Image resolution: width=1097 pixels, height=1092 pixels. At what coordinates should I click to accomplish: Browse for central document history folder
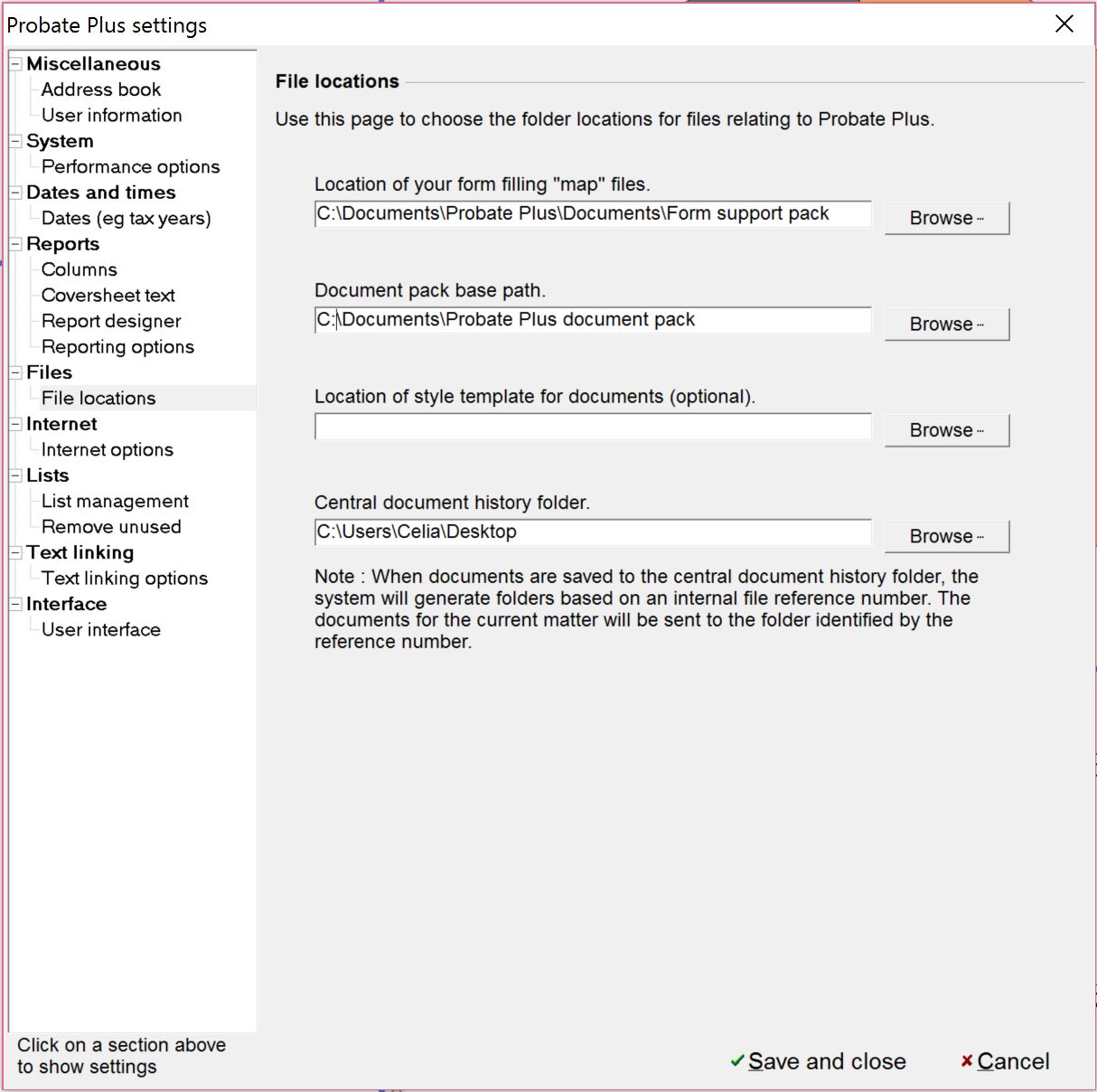tap(946, 536)
